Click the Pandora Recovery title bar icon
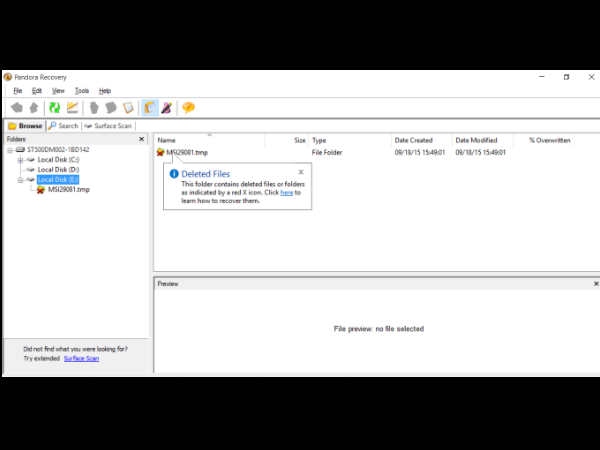 click(8, 77)
